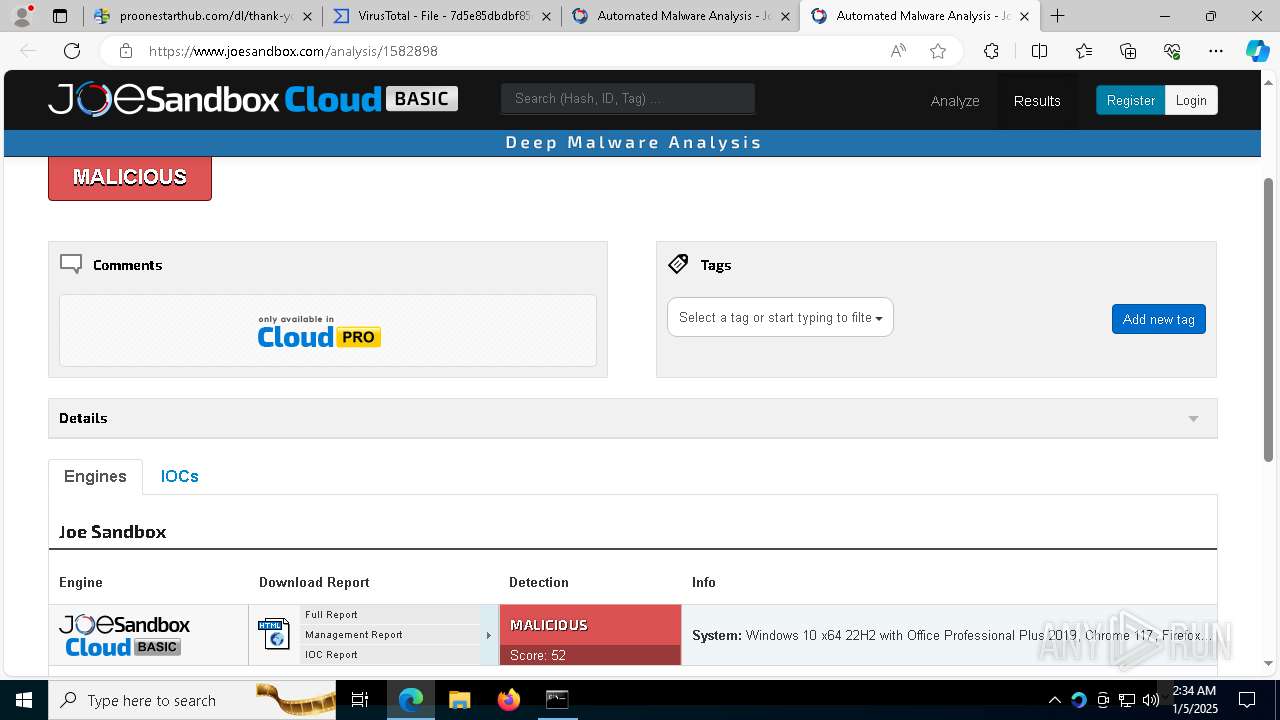
Task: Open Edge Settings and more menu
Action: [x=1216, y=51]
